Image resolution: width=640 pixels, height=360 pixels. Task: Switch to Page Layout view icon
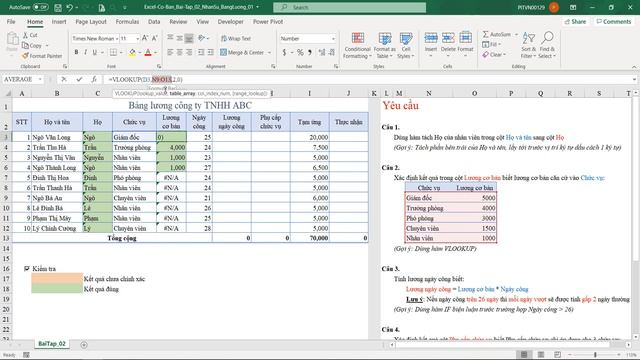point(541,355)
